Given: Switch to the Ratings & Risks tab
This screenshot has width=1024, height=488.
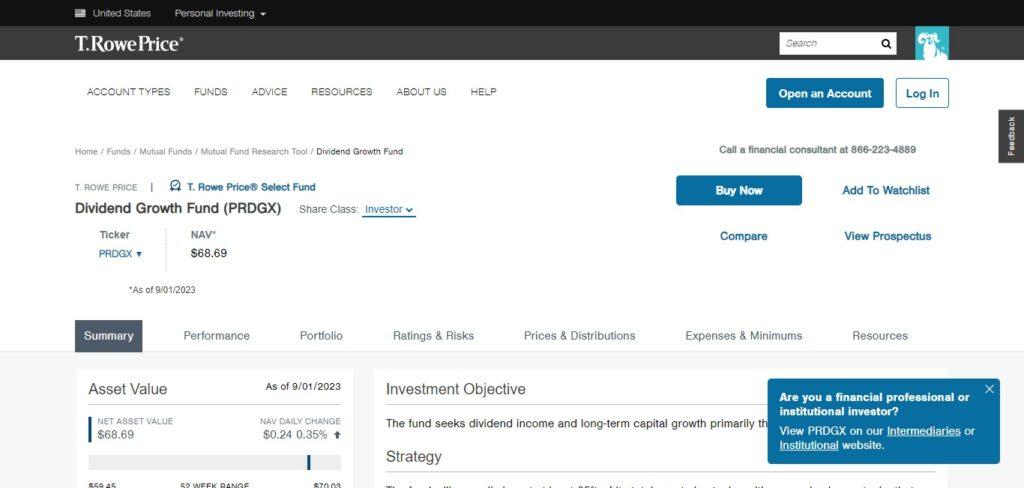Looking at the screenshot, I should click(x=433, y=336).
